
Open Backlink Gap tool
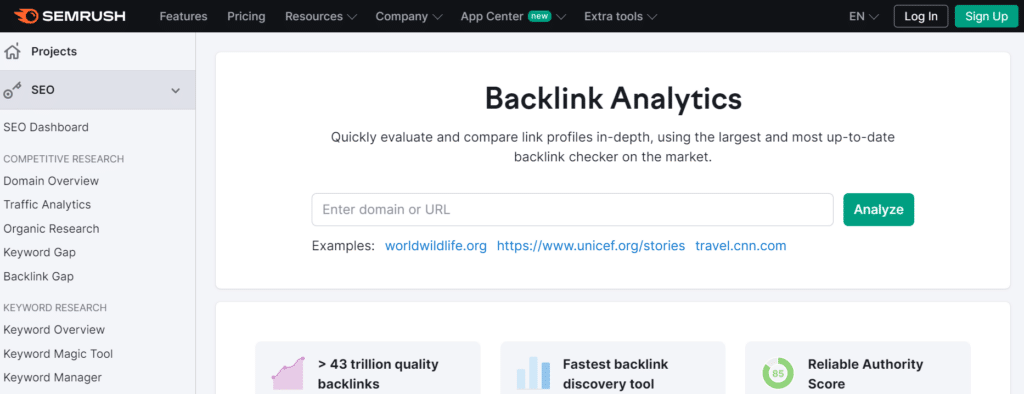tap(39, 276)
